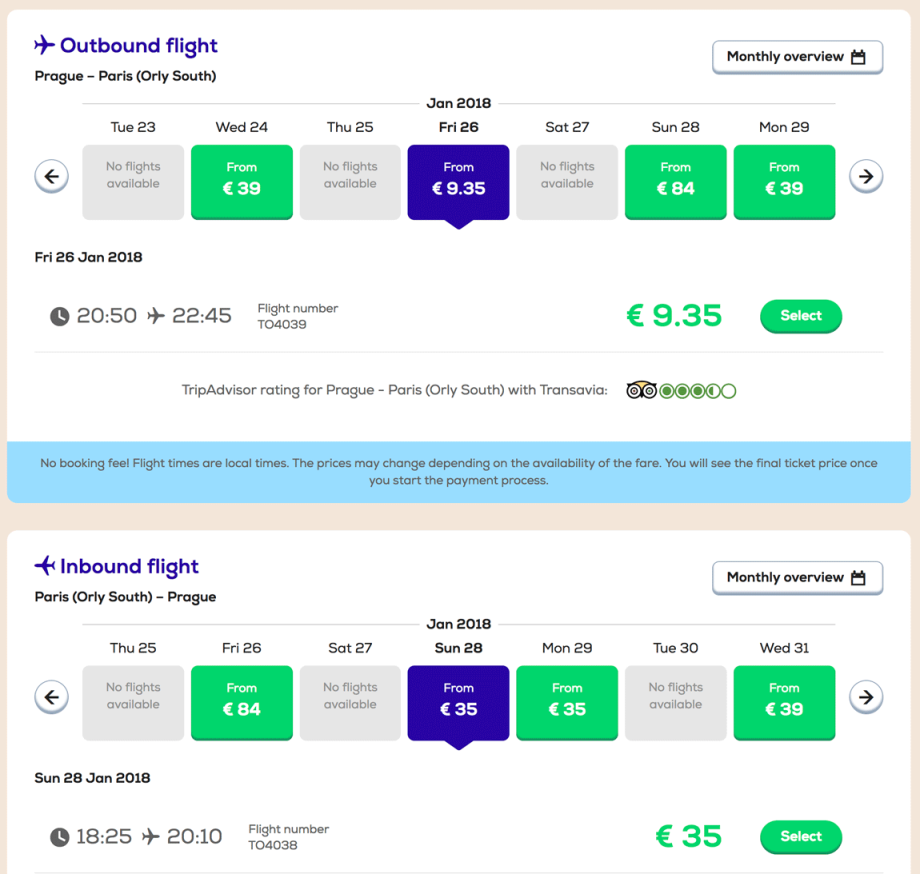
Task: Click clock icon beside 20:50 departure
Action: tap(60, 316)
